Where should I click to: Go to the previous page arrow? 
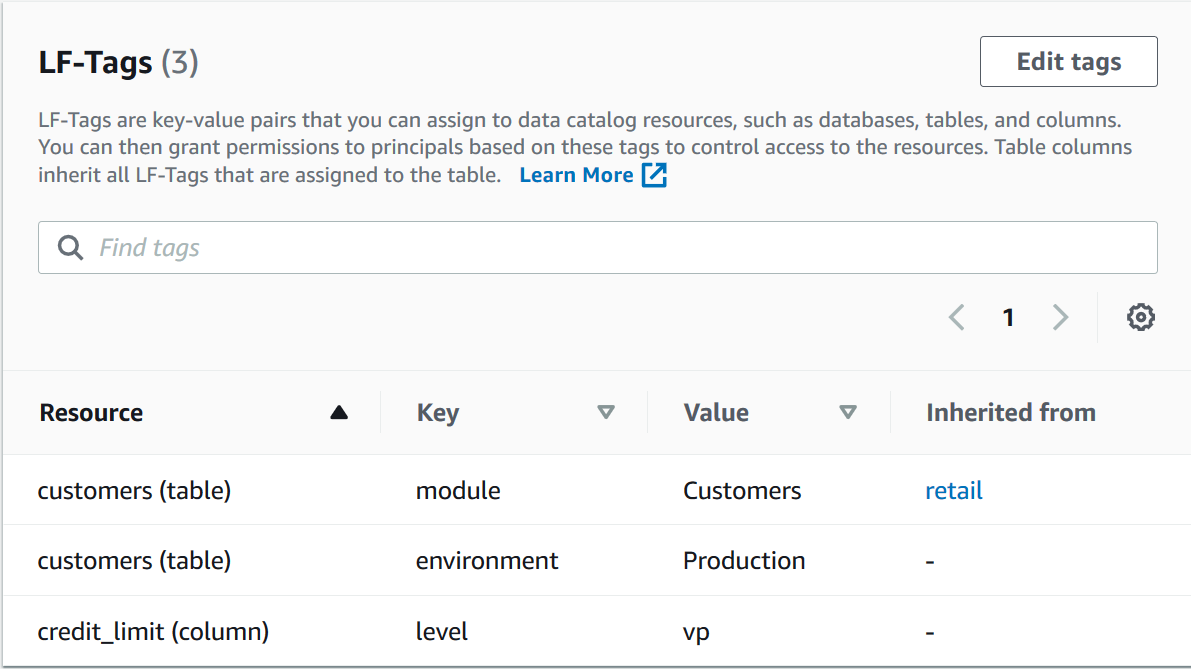pyautogui.click(x=956, y=318)
